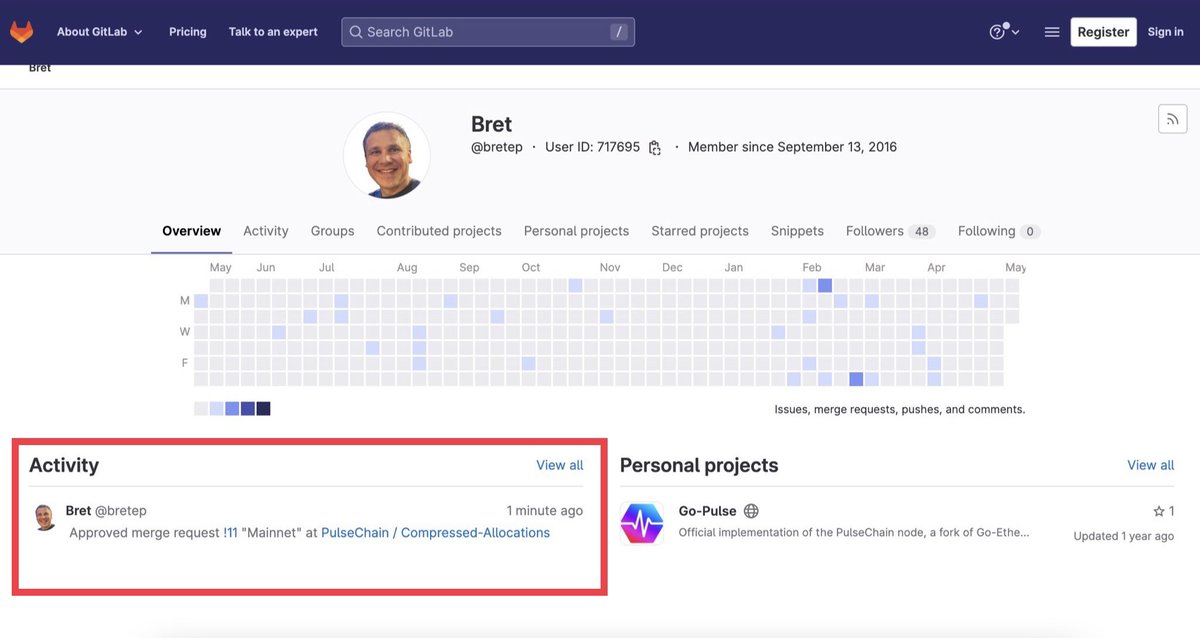
Task: Subscribe via the RSS feed icon
Action: 1173,119
